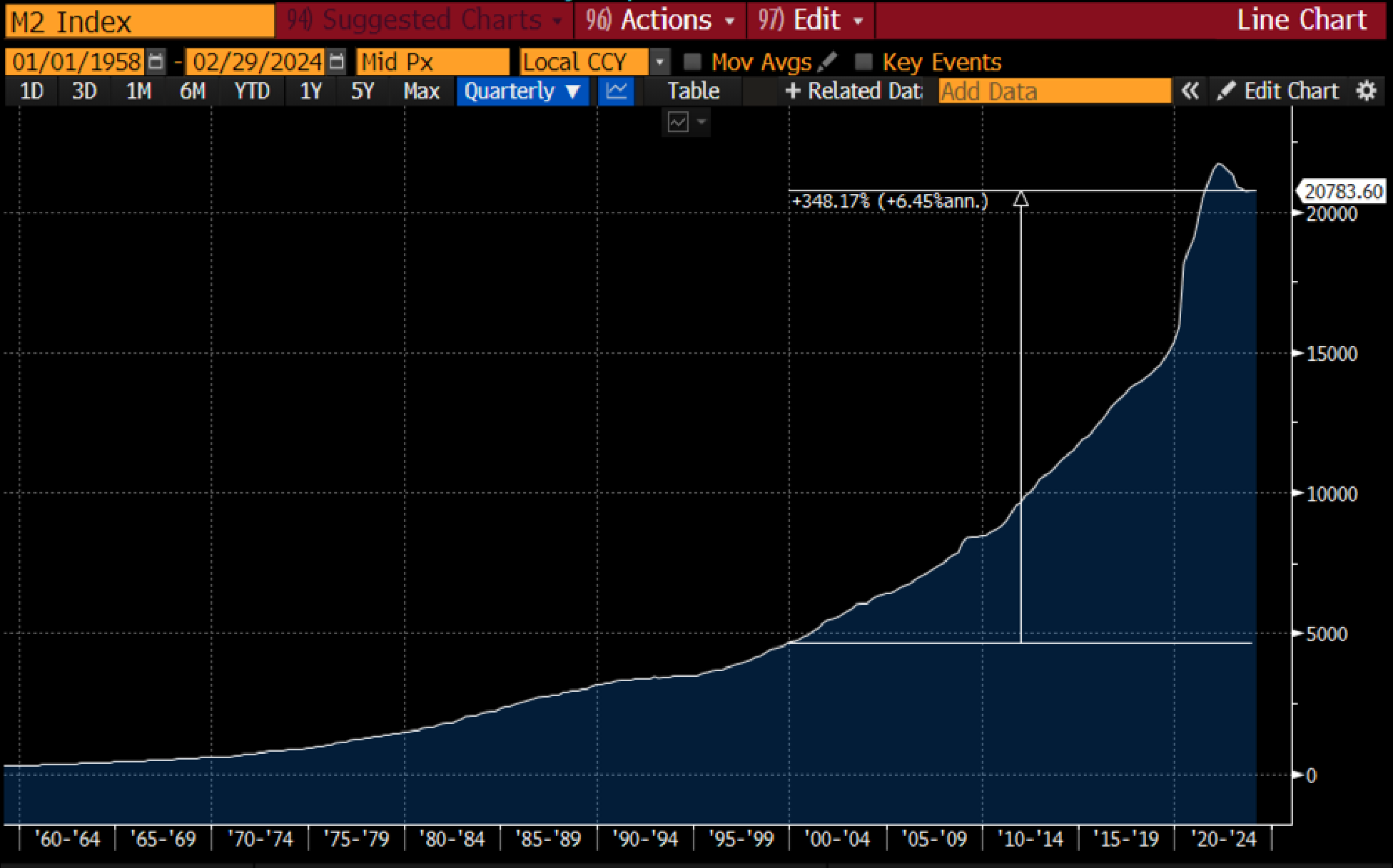1393x868 pixels.
Task: Select the line chart view icon
Action: click(x=616, y=91)
